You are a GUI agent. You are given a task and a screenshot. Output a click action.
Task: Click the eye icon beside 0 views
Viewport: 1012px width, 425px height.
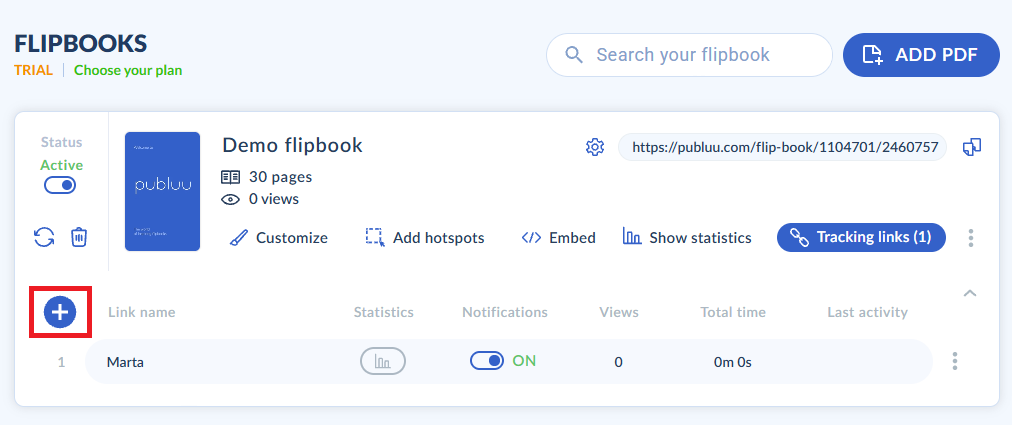230,199
